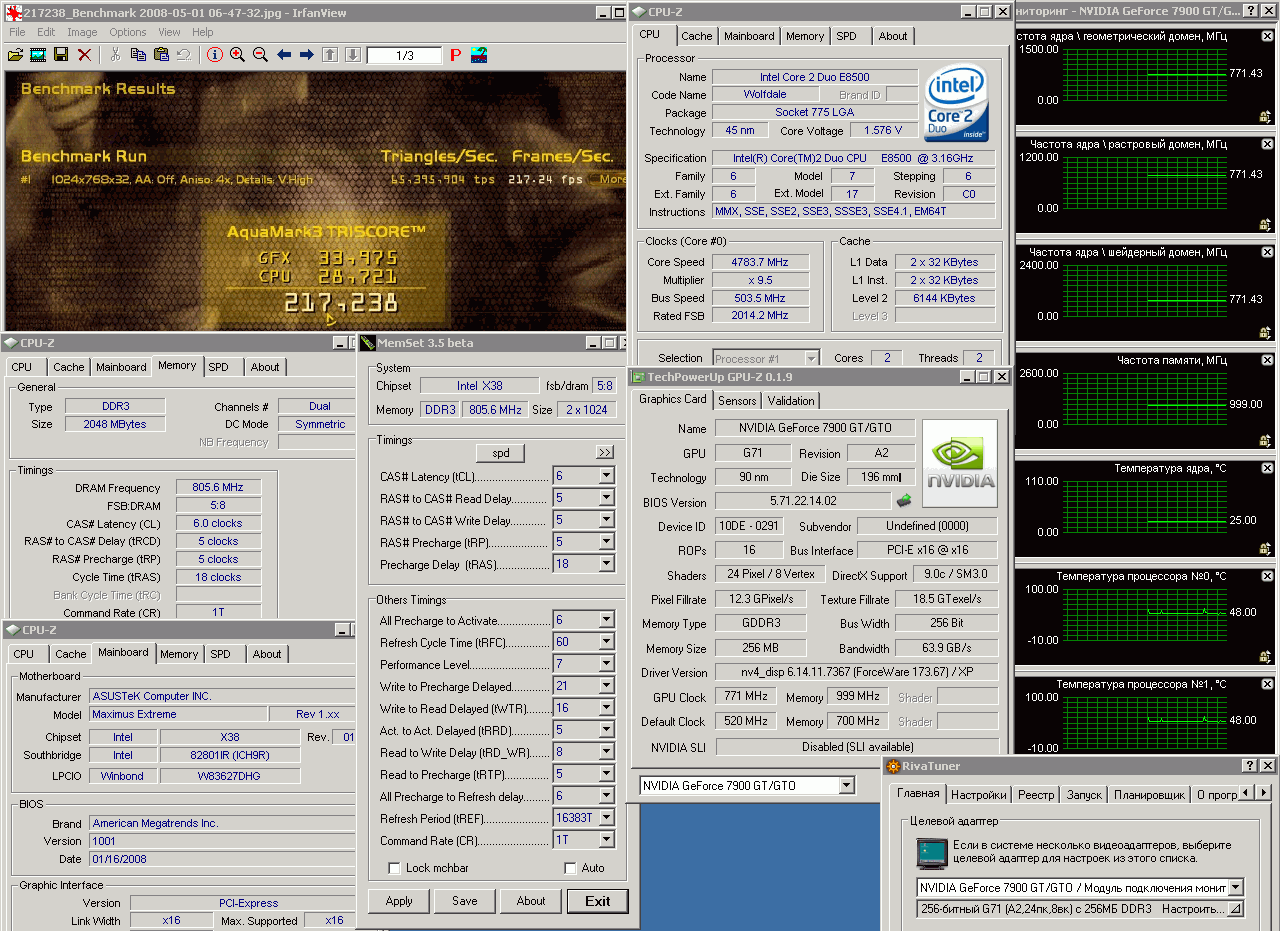This screenshot has height=931, width=1280.
Task: Open CAS# Latency (tCL) dropdown in MemSet
Action: (x=606, y=476)
